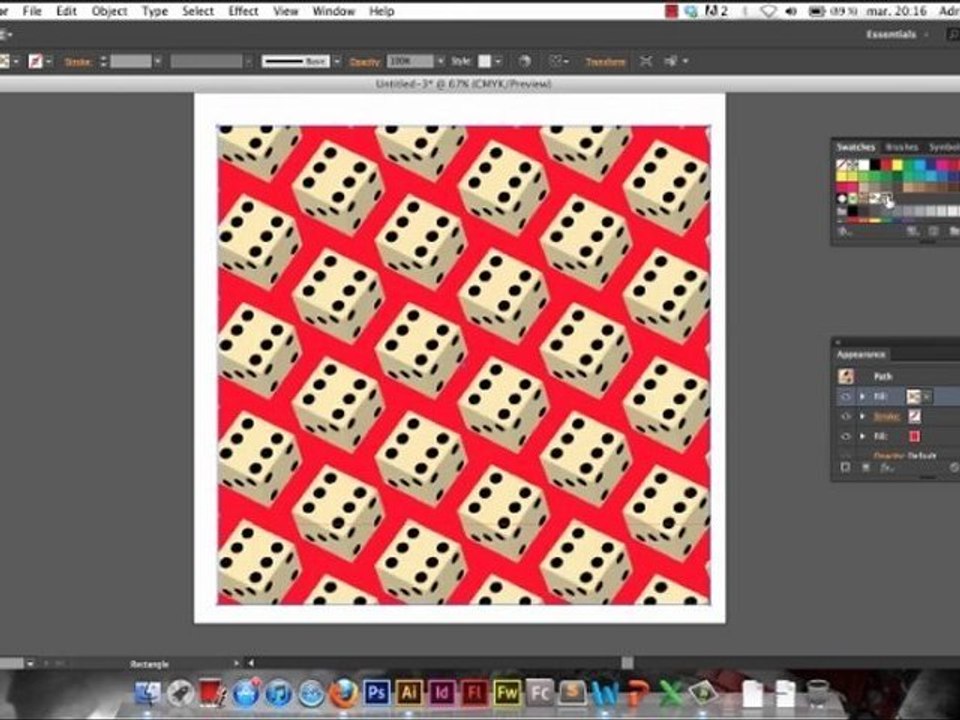This screenshot has height=720, width=960.
Task: Open Flash from the Dock
Action: [x=474, y=693]
